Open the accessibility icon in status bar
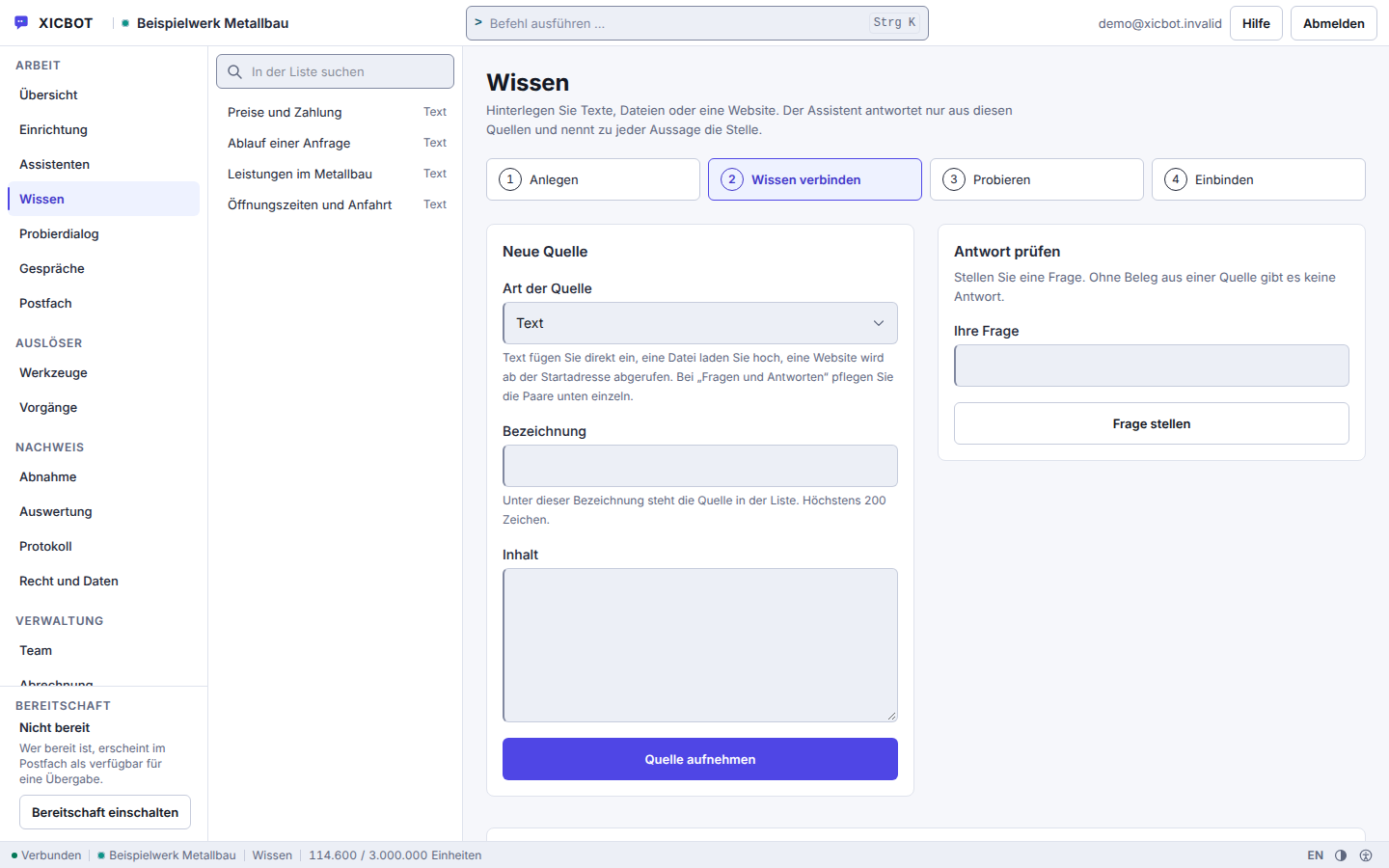This screenshot has width=1389, height=868. [1366, 855]
